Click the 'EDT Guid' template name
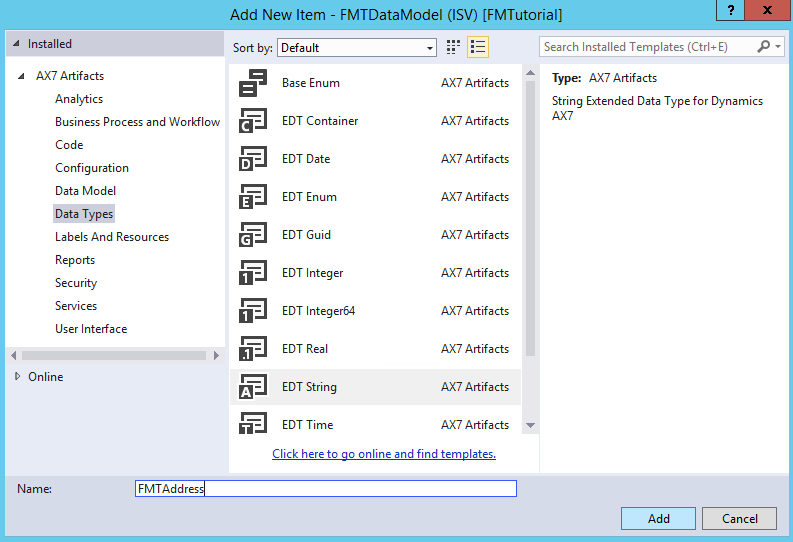This screenshot has width=793, height=542. pyautogui.click(x=306, y=235)
